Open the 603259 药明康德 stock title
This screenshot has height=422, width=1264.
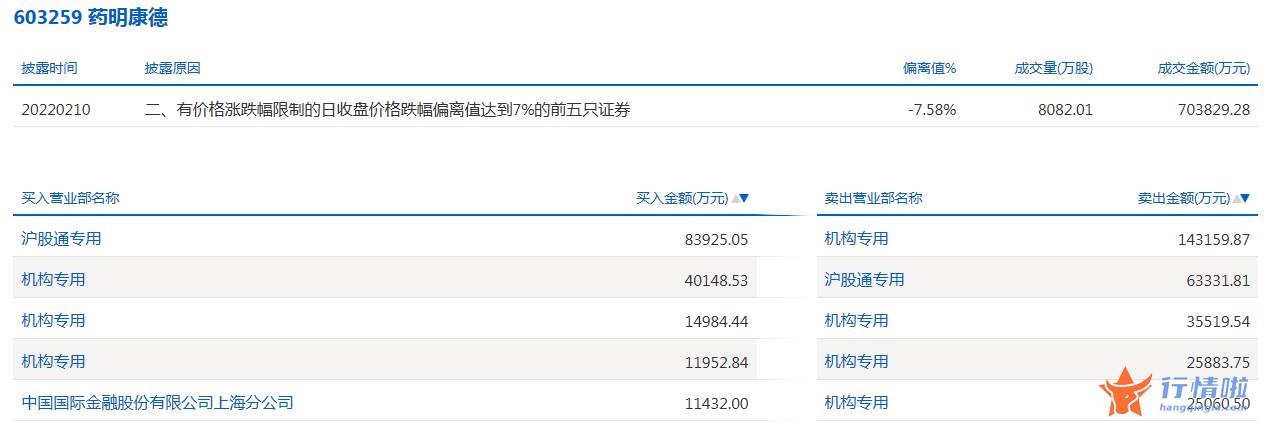[91, 17]
